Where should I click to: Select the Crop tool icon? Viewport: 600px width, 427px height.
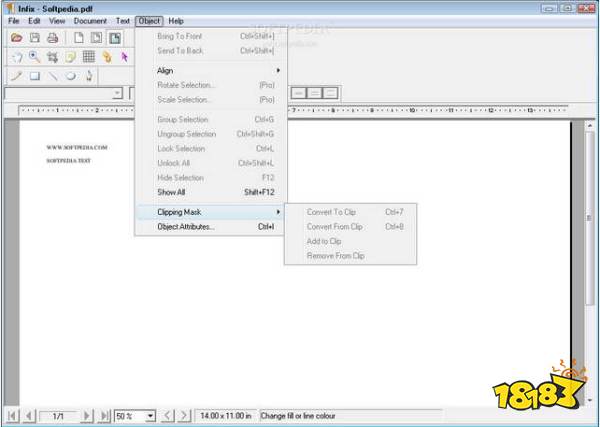52,57
